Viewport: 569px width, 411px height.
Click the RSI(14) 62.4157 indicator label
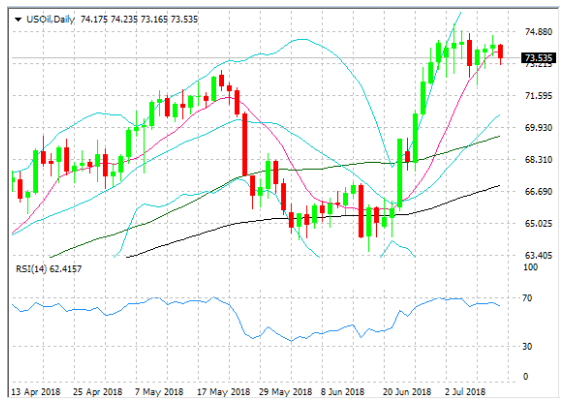(x=49, y=269)
